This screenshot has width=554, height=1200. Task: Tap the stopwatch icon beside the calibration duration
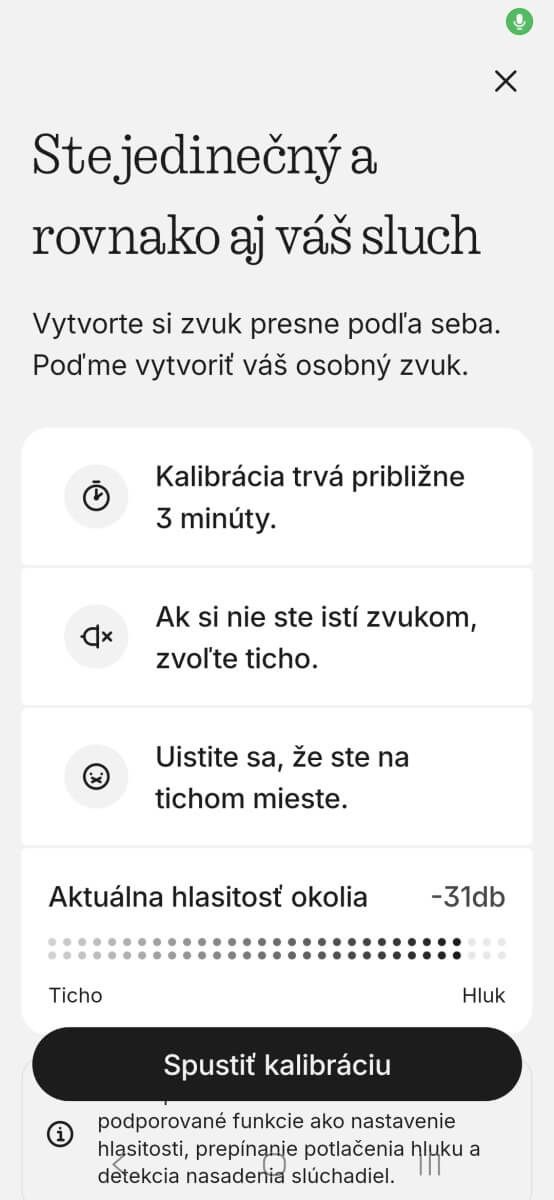[x=96, y=496]
